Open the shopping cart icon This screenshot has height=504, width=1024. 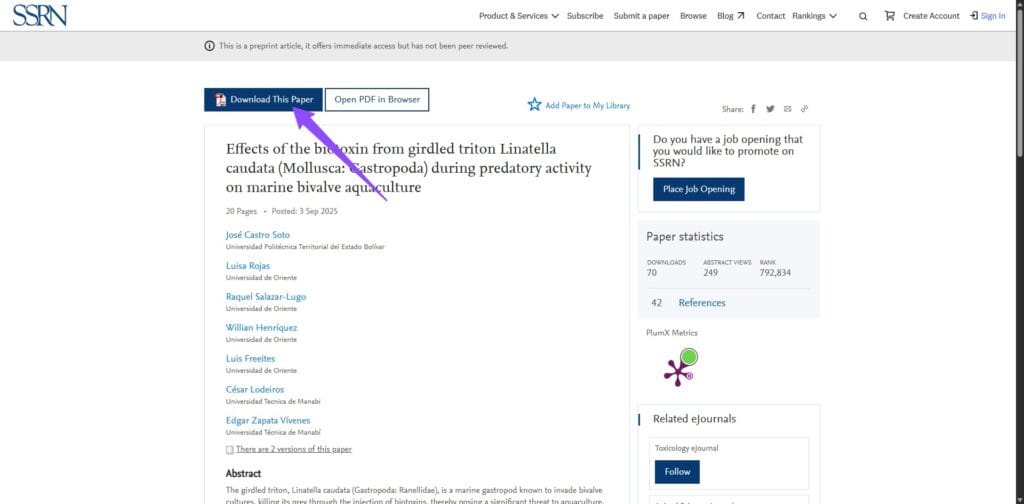(x=889, y=16)
